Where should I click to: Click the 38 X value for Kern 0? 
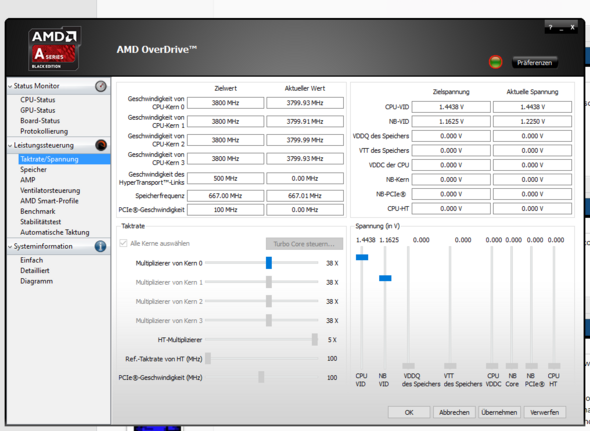tap(332, 263)
